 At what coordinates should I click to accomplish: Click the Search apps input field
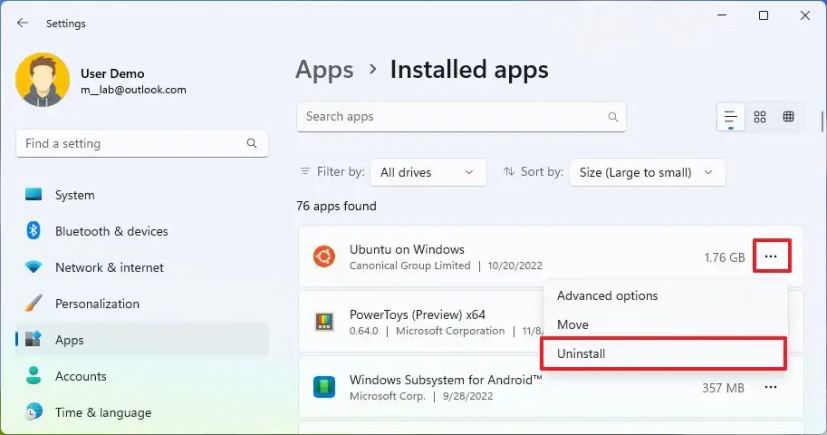pyautogui.click(x=461, y=117)
